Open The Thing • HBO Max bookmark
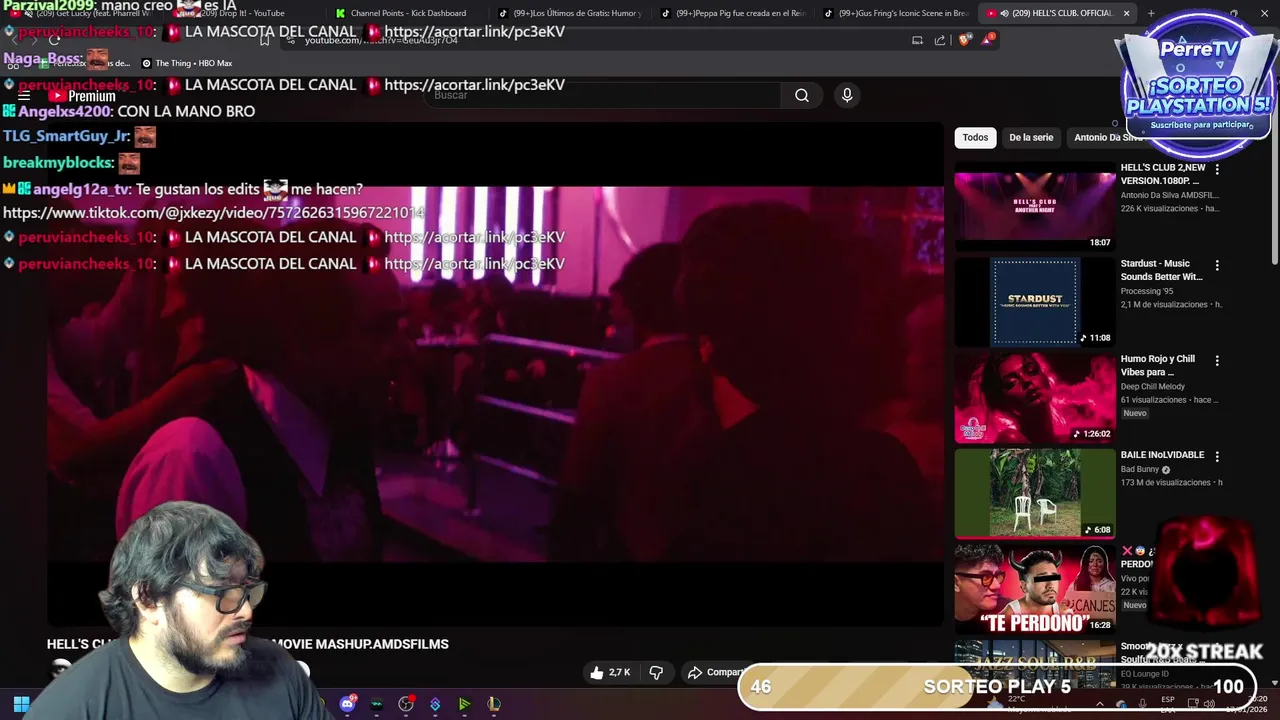 click(x=187, y=63)
